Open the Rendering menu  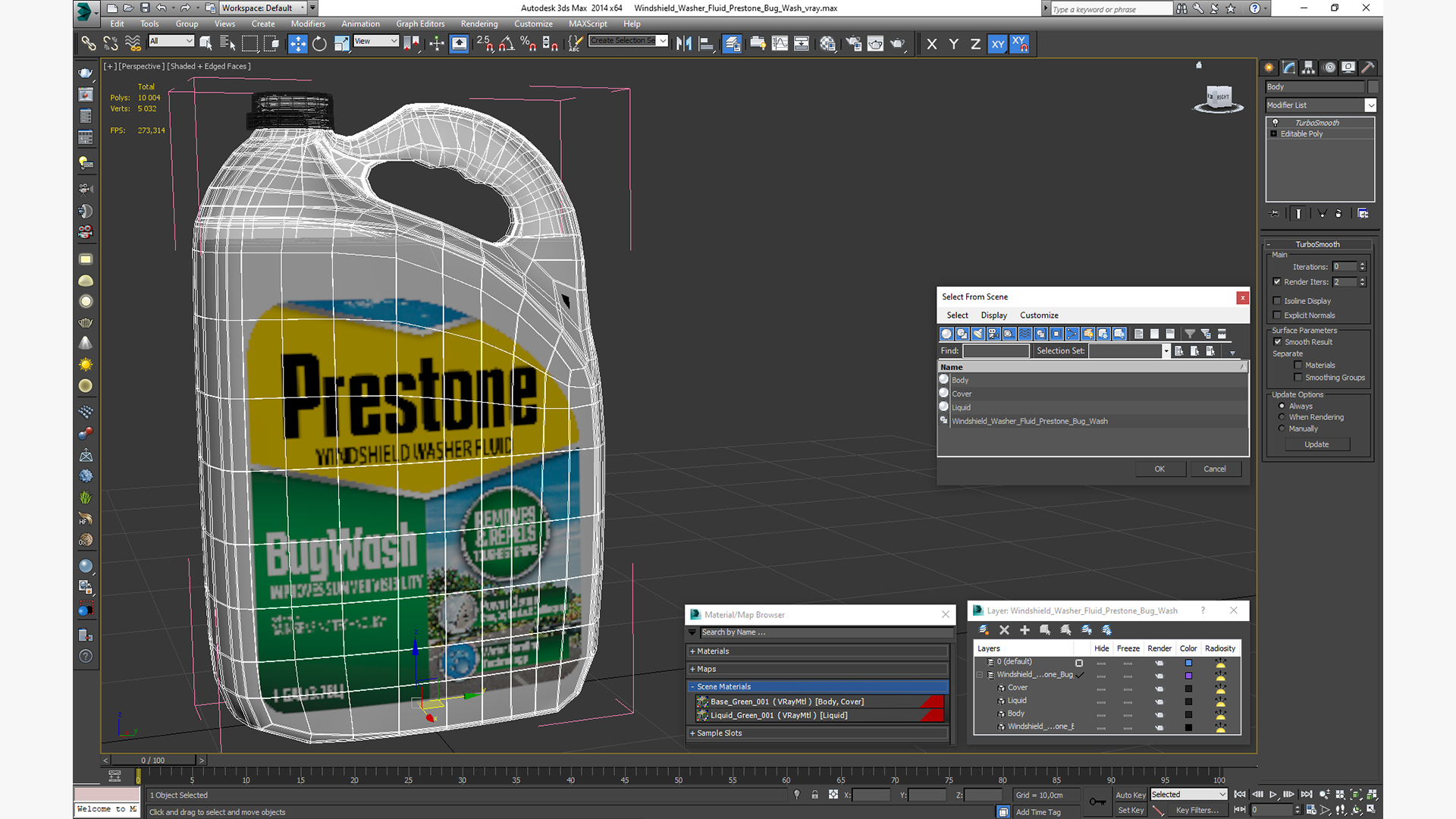tap(479, 24)
